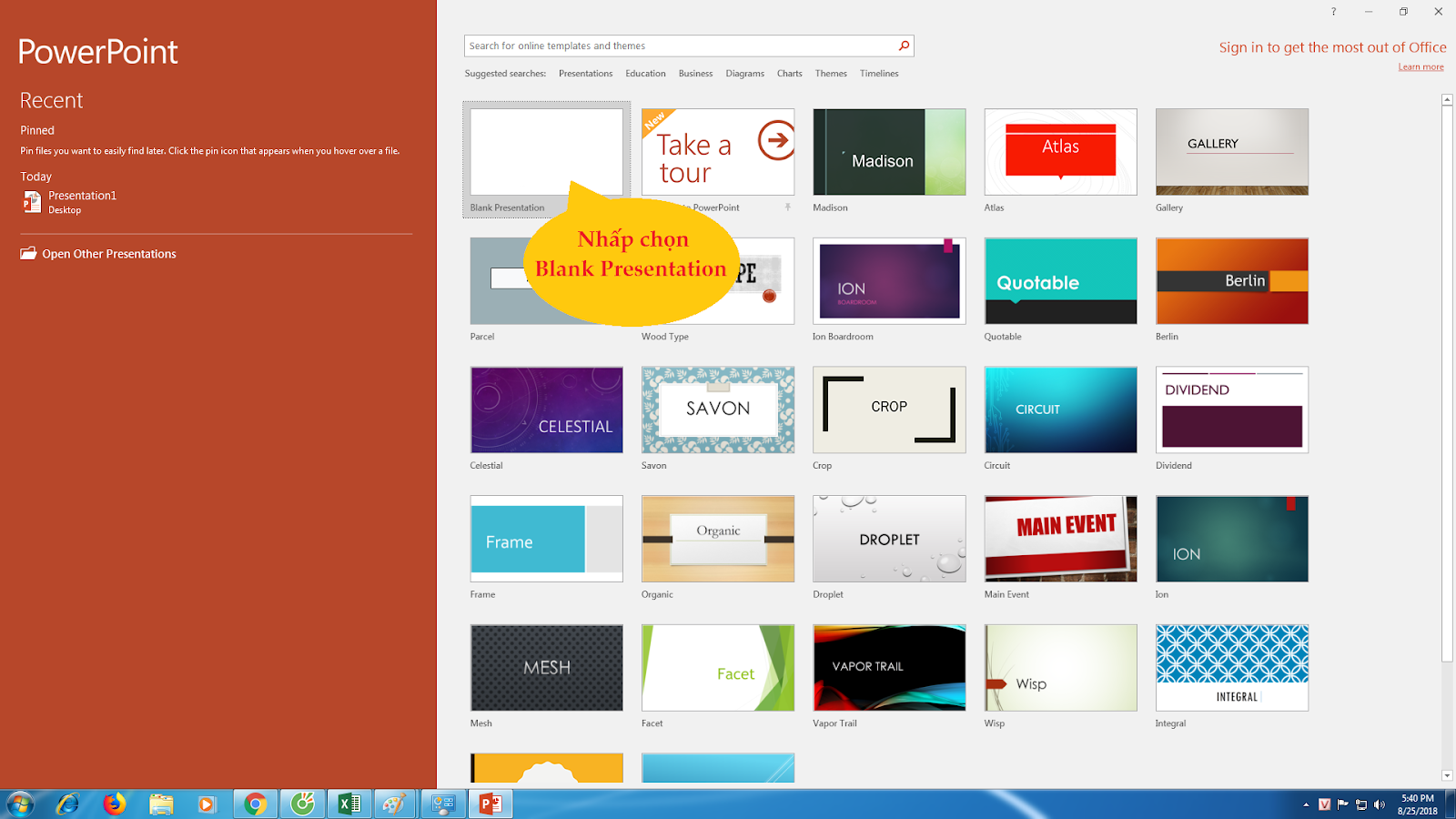Choose the Main Event template
The width and height of the screenshot is (1456, 819).
point(1060,539)
